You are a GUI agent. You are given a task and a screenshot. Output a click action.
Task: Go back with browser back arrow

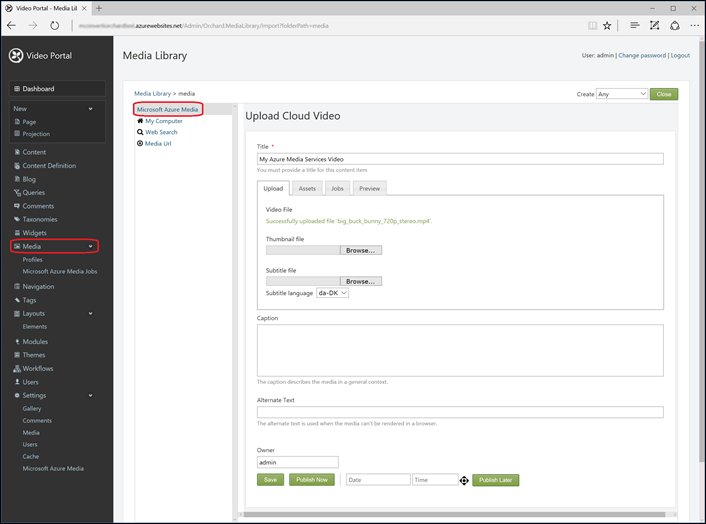pos(11,26)
